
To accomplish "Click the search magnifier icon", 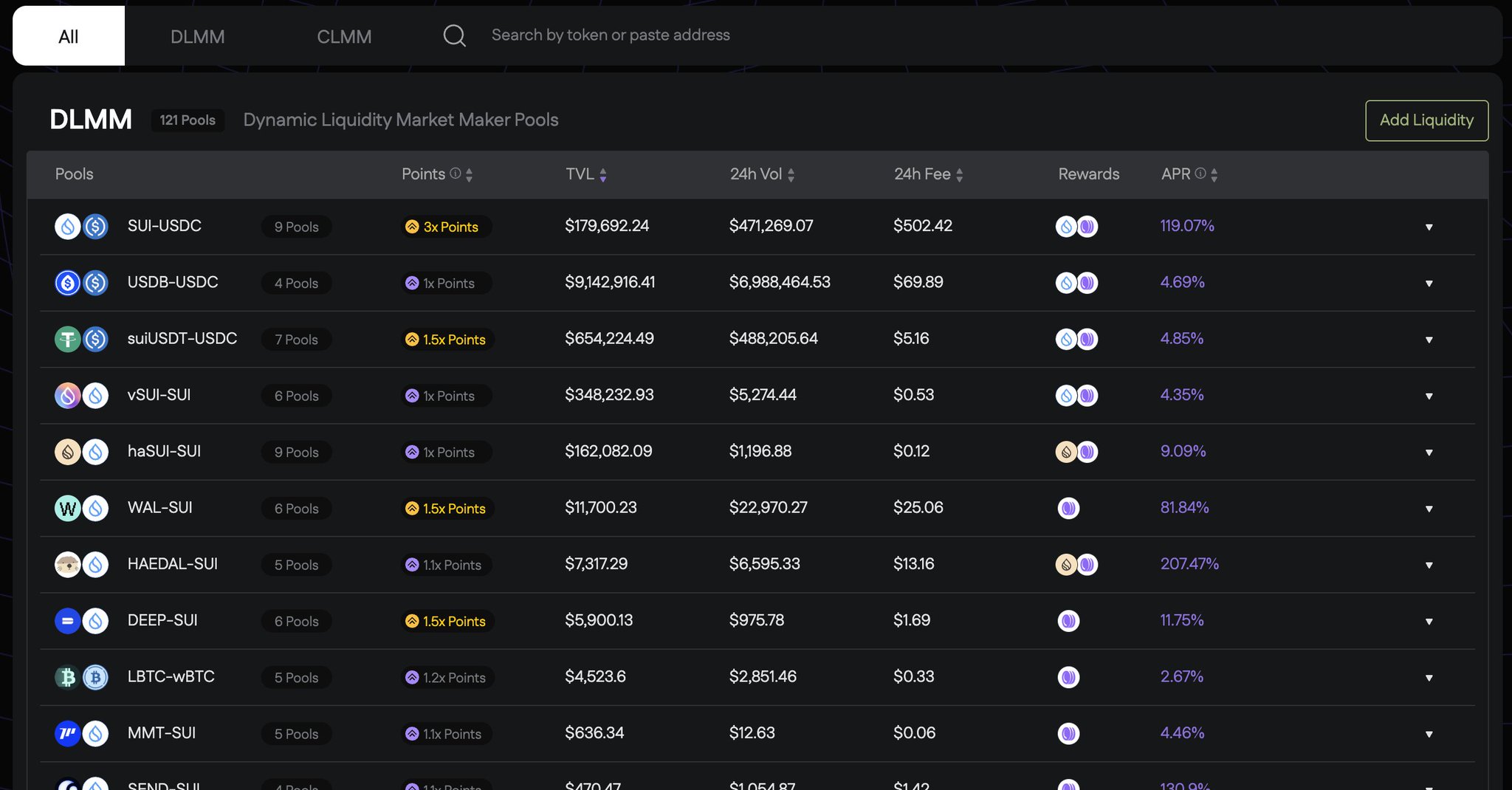I will point(454,35).
